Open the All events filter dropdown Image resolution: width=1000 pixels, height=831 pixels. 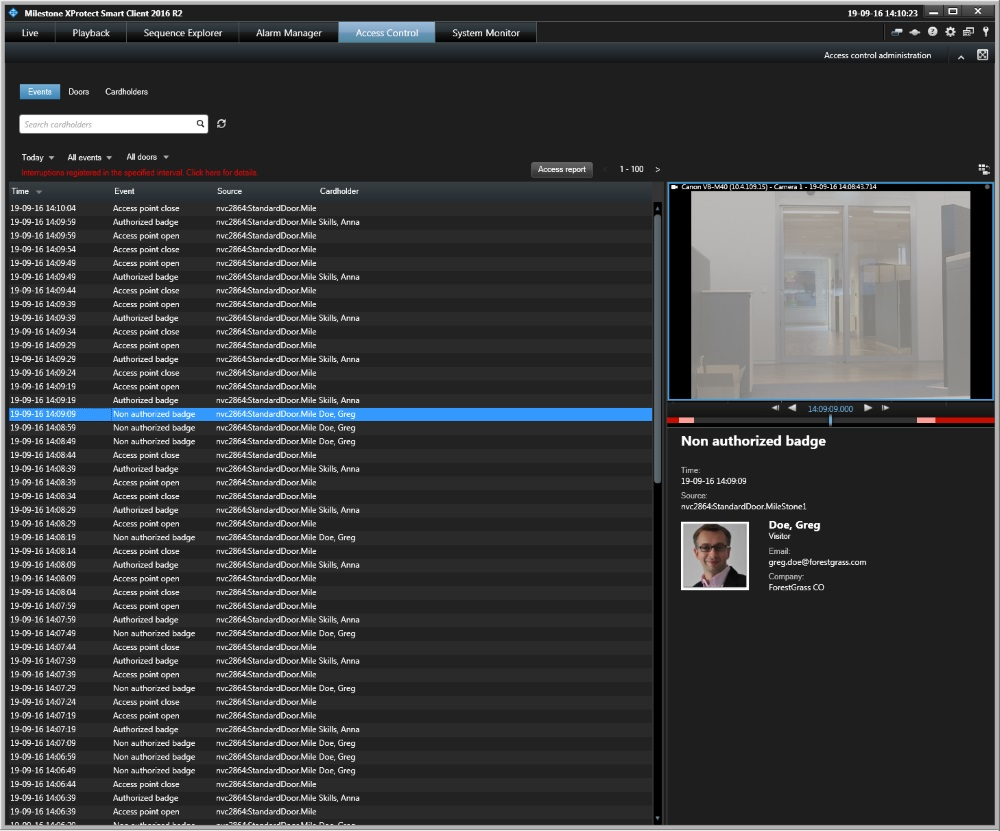pos(89,157)
